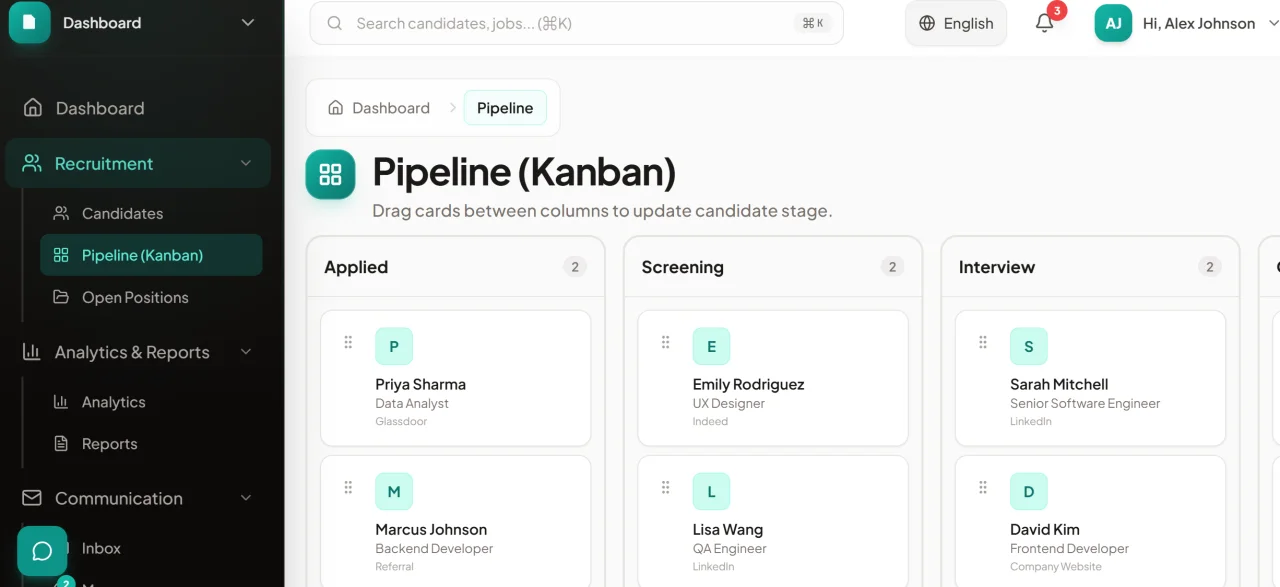This screenshot has width=1280, height=587.
Task: Open Marcus Johnson candidate name
Action: (431, 529)
